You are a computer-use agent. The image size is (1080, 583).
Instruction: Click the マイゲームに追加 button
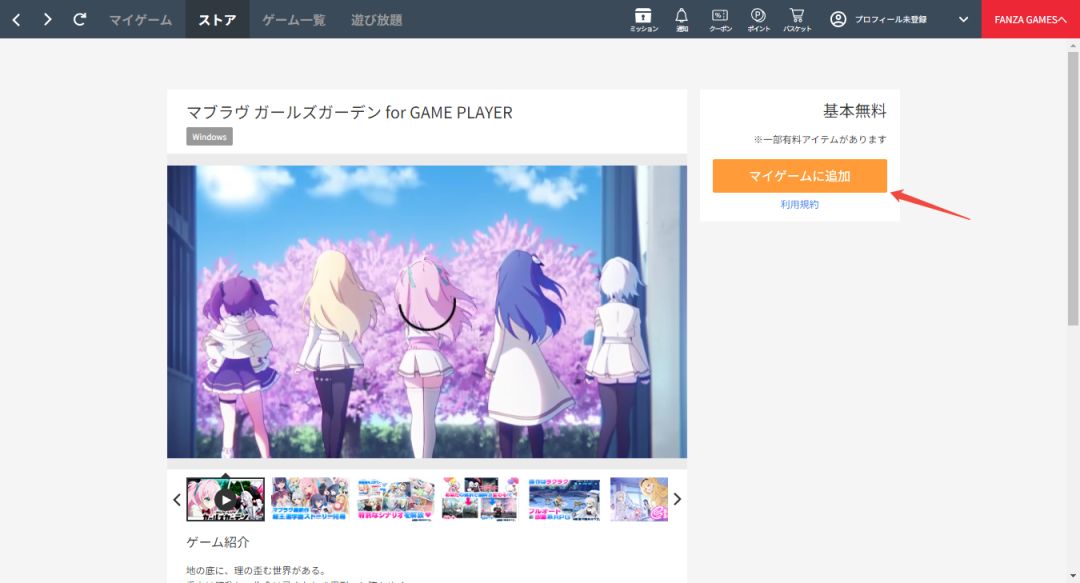[x=800, y=176]
